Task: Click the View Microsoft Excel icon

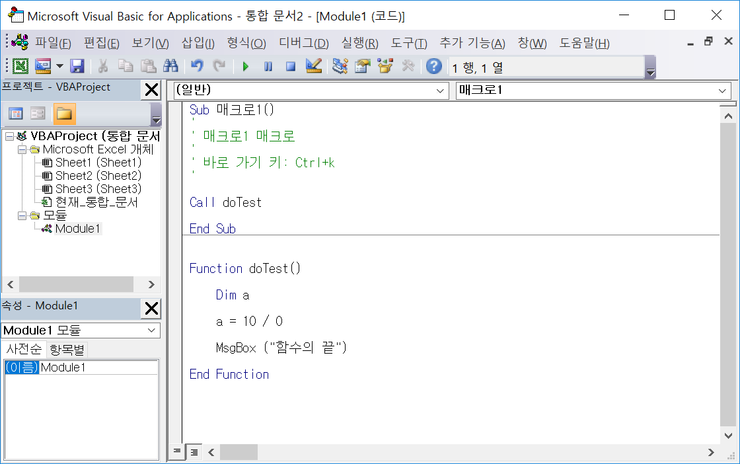Action: click(x=20, y=66)
